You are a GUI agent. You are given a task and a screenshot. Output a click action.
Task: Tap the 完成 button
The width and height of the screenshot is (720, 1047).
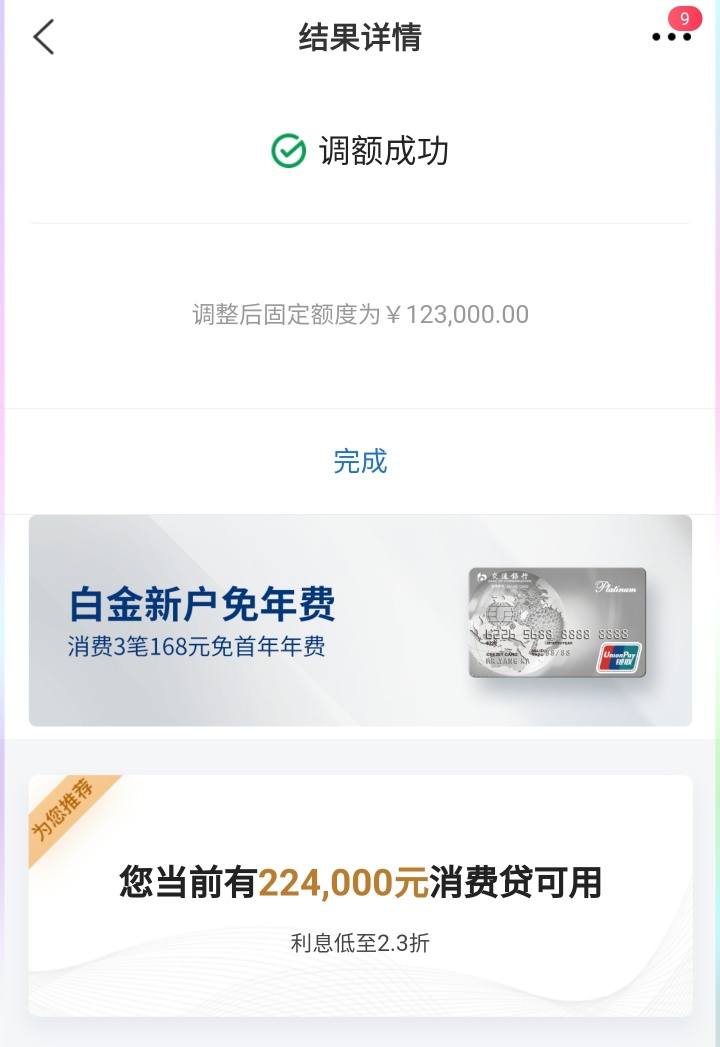pyautogui.click(x=360, y=461)
